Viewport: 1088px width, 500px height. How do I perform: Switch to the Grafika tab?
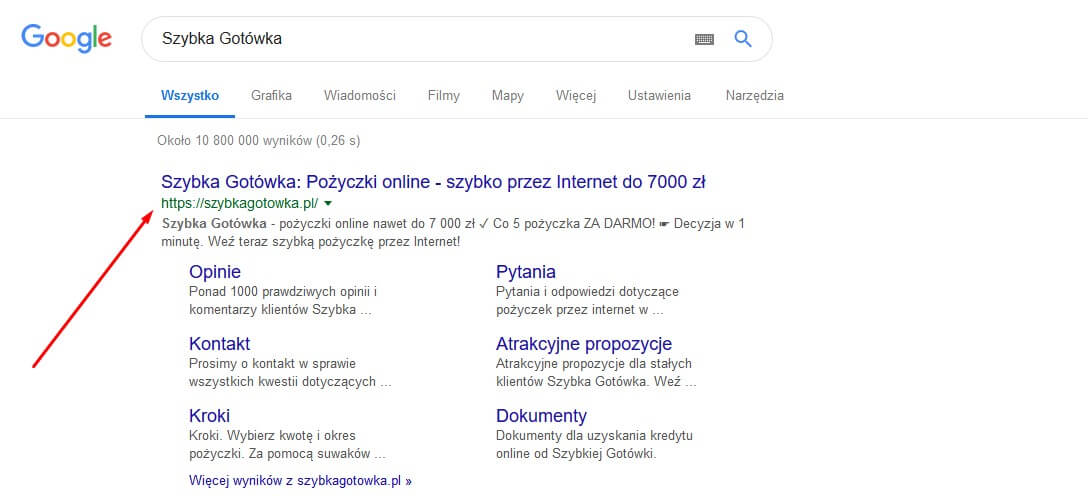(x=271, y=96)
